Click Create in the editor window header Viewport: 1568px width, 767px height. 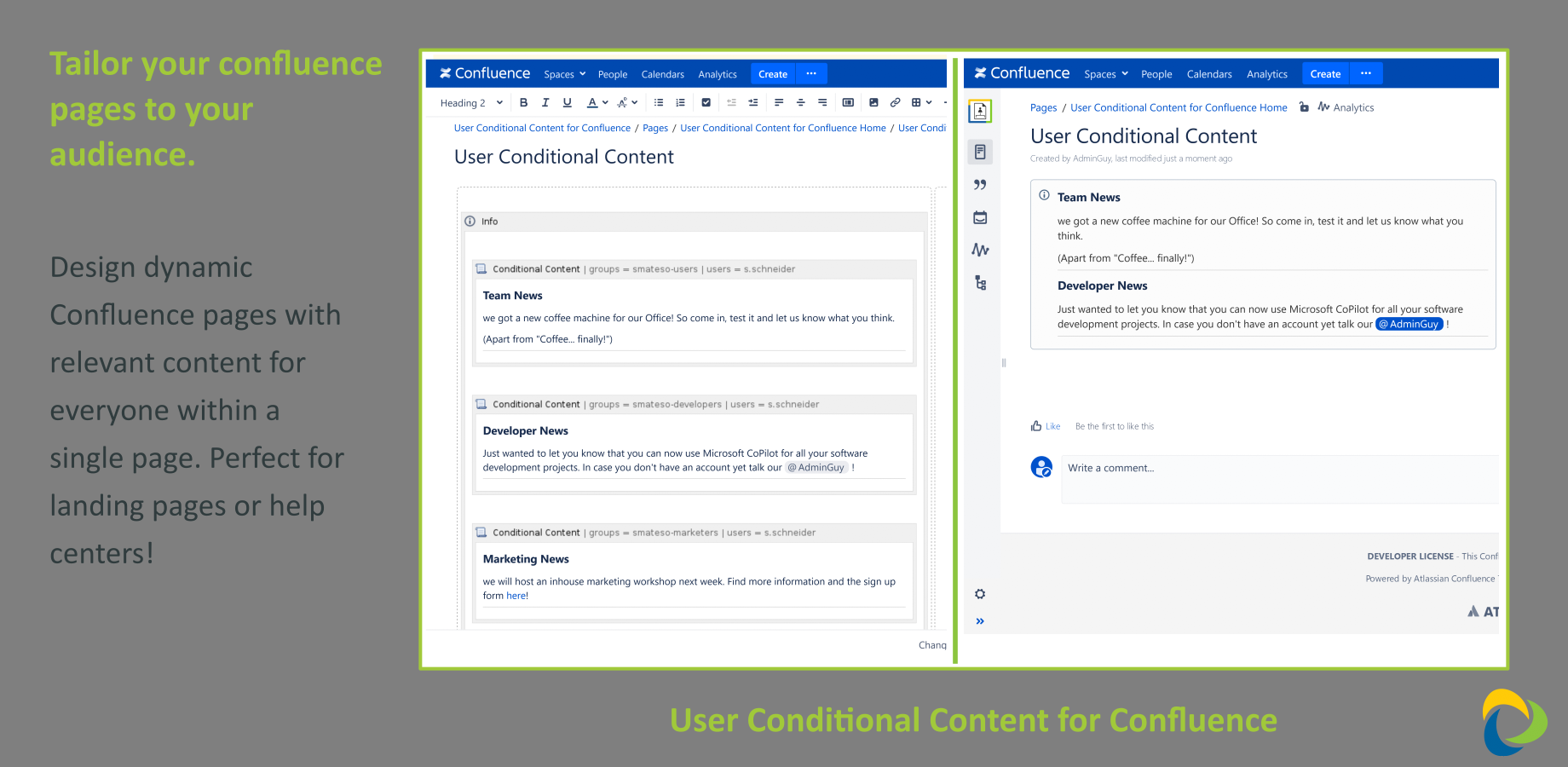[x=773, y=74]
